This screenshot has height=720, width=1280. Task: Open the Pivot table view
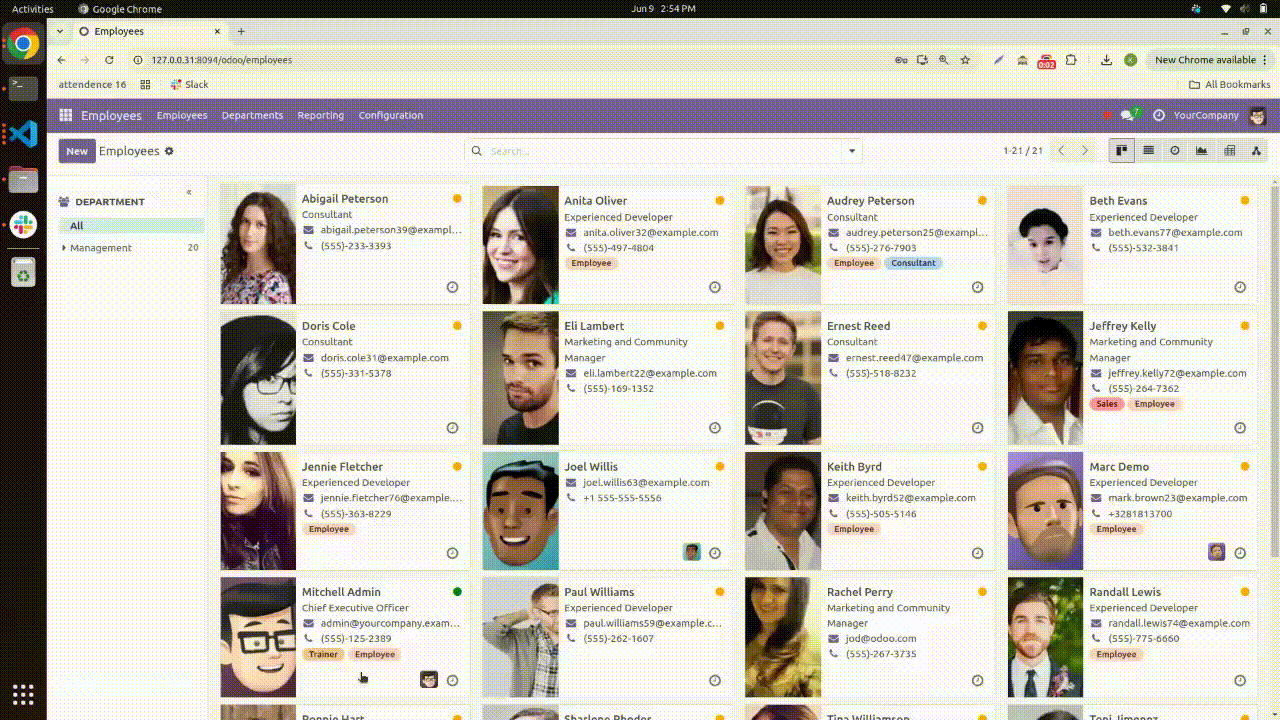(1229, 151)
